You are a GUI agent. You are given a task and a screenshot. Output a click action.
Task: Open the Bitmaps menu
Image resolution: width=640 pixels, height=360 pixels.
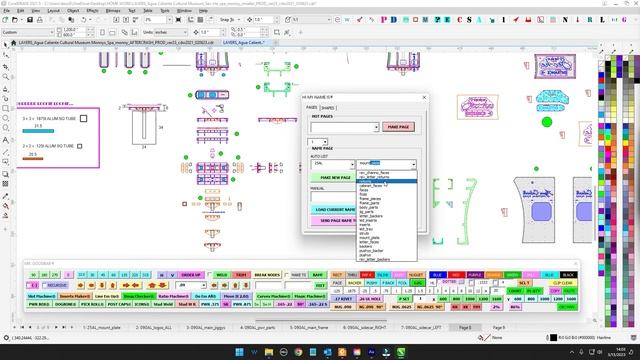tap(113, 11)
